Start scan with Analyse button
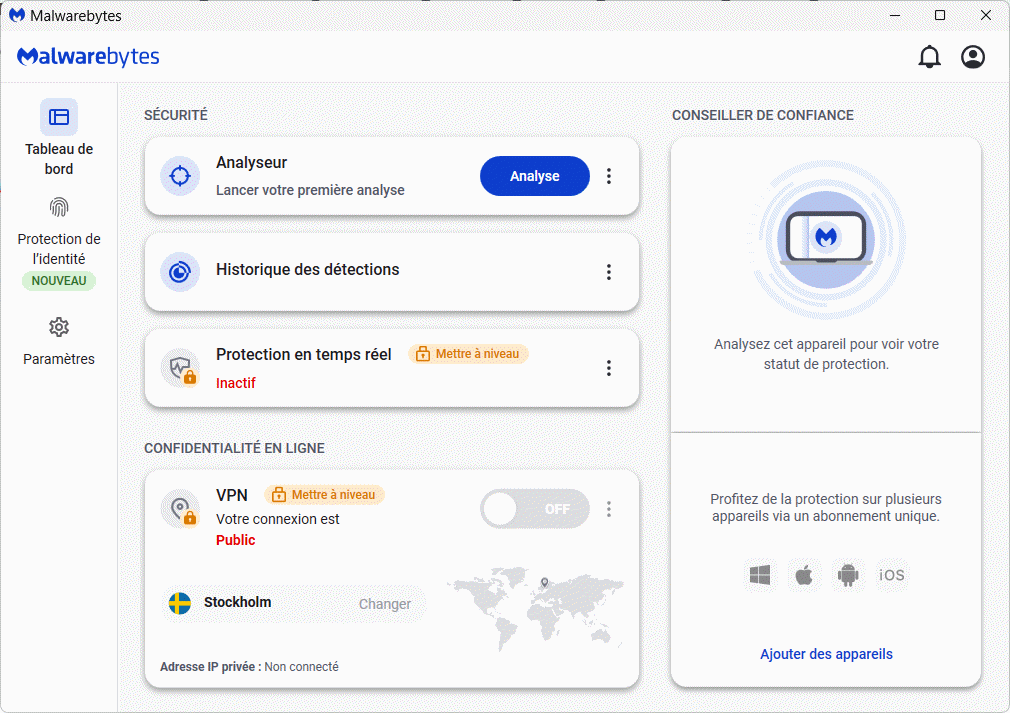This screenshot has height=713, width=1010. [535, 176]
